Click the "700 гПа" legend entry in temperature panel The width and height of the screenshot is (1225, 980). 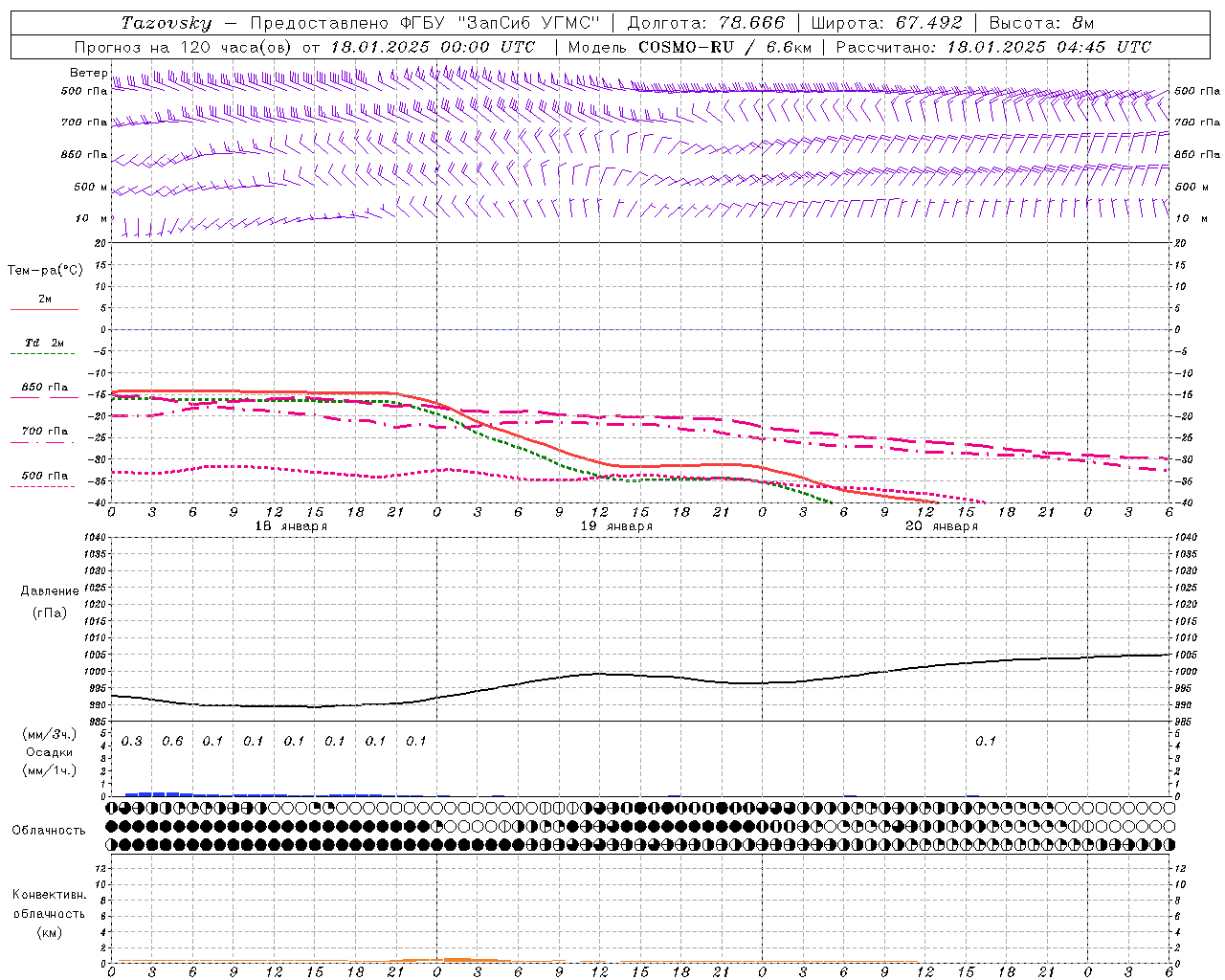pyautogui.click(x=44, y=432)
